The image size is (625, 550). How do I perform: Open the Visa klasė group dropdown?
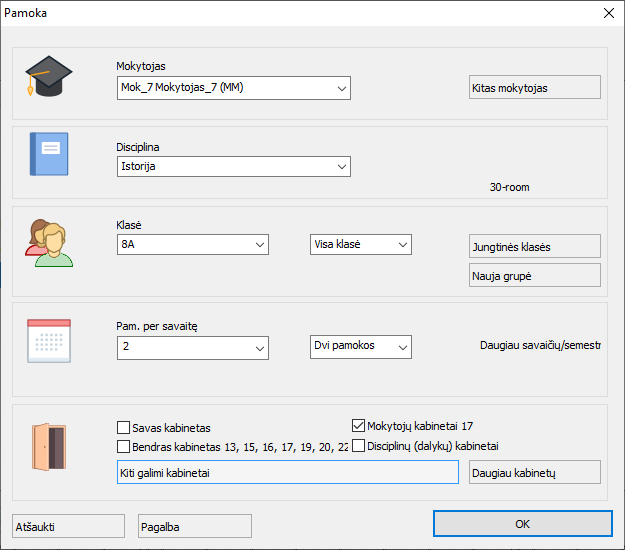click(361, 244)
